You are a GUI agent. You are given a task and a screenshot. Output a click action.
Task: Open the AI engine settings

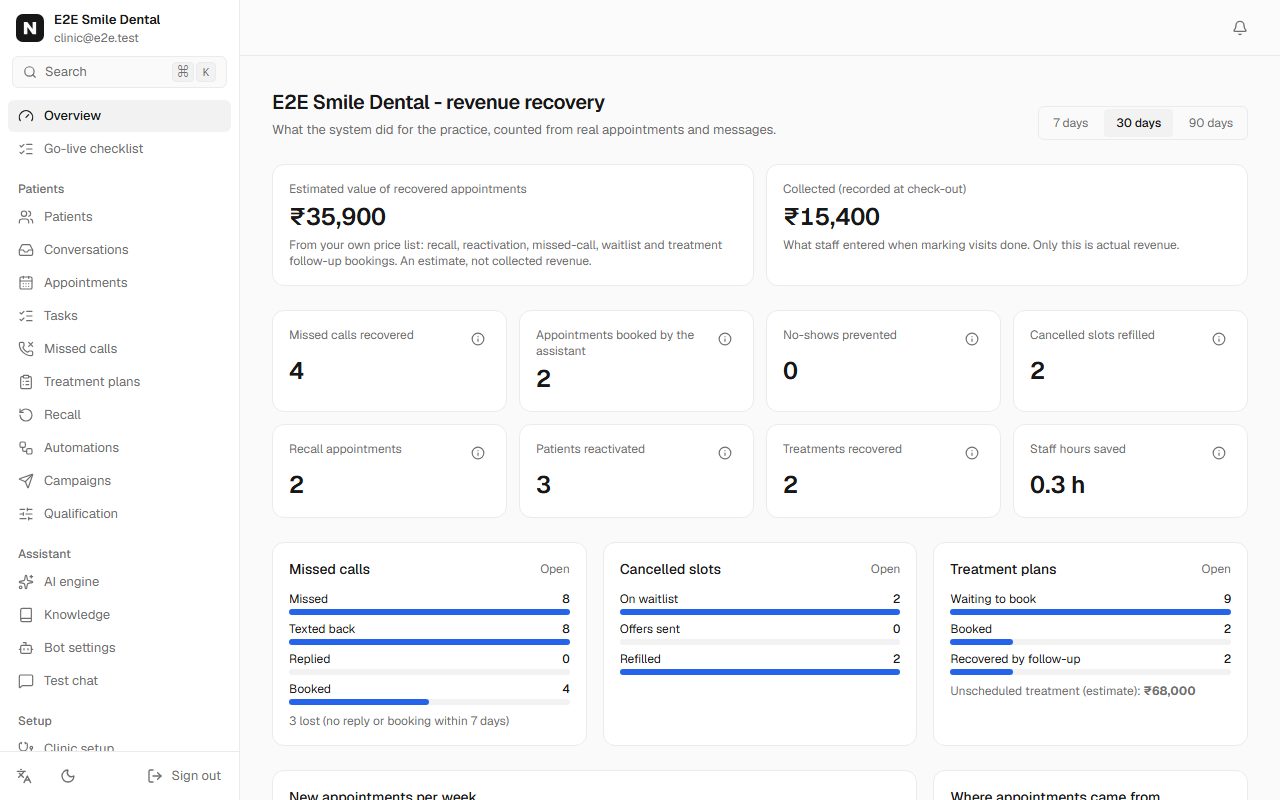119,582
